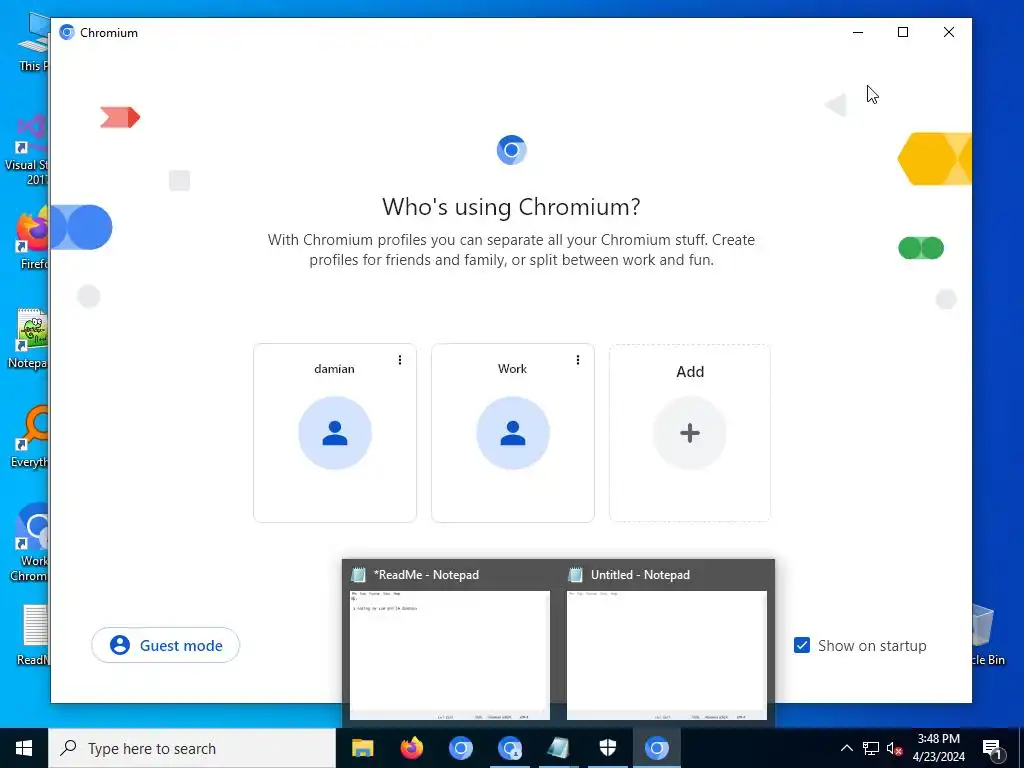Screen dimensions: 1024x768
Task: Close the Chromium profile window
Action: coord(949,32)
